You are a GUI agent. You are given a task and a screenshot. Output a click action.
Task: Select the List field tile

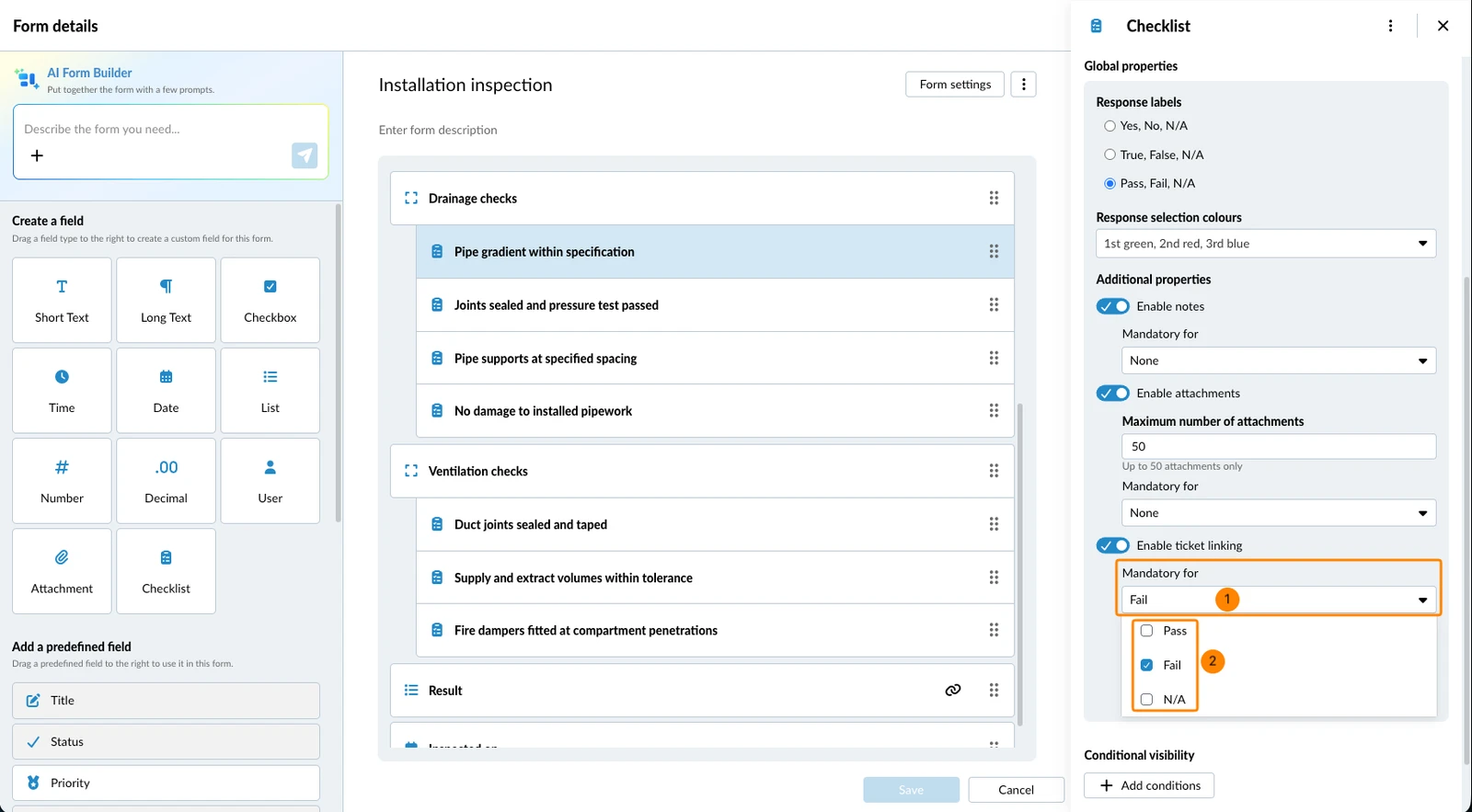[270, 390]
